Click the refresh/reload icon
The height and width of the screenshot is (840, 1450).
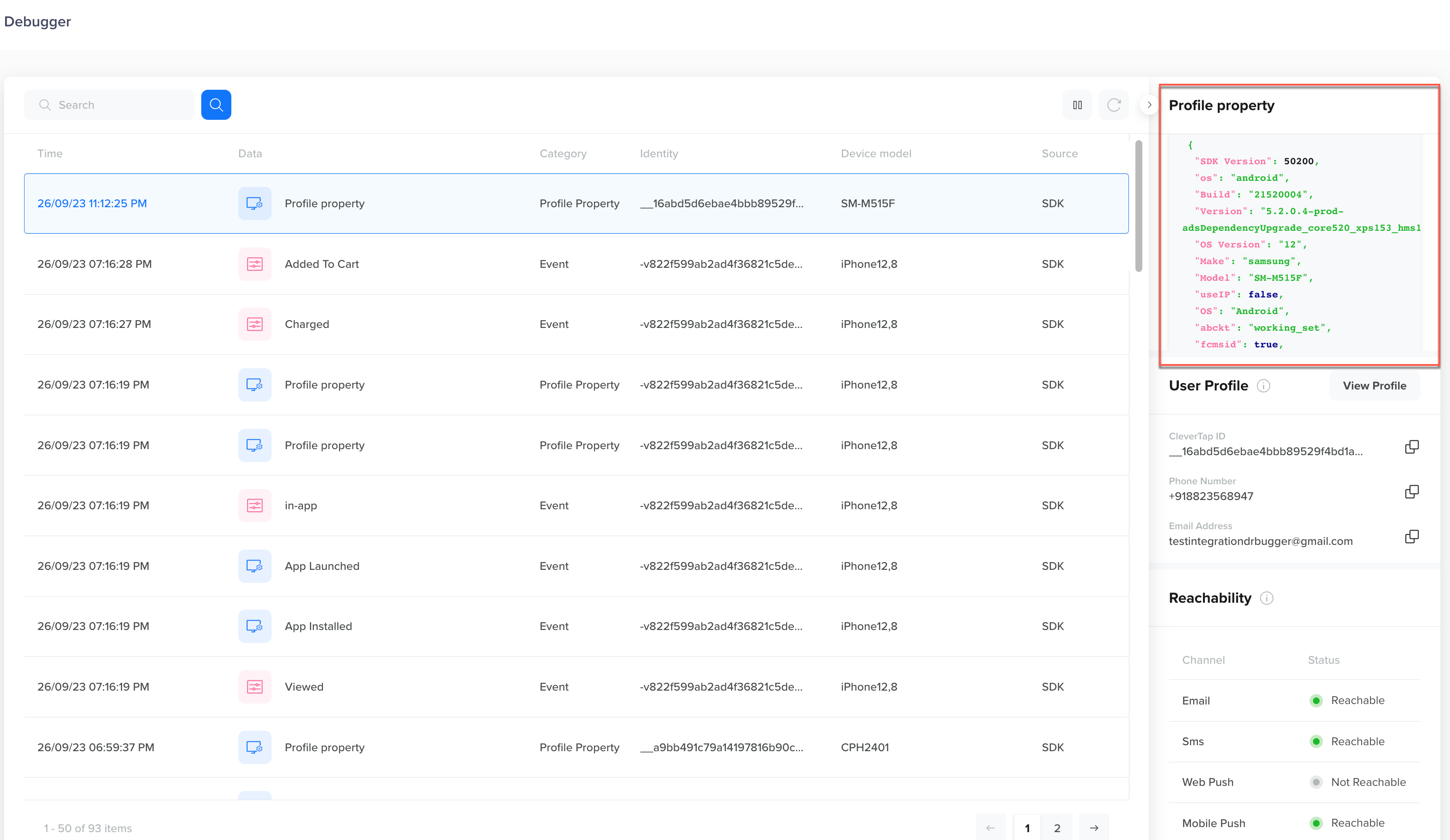1114,103
